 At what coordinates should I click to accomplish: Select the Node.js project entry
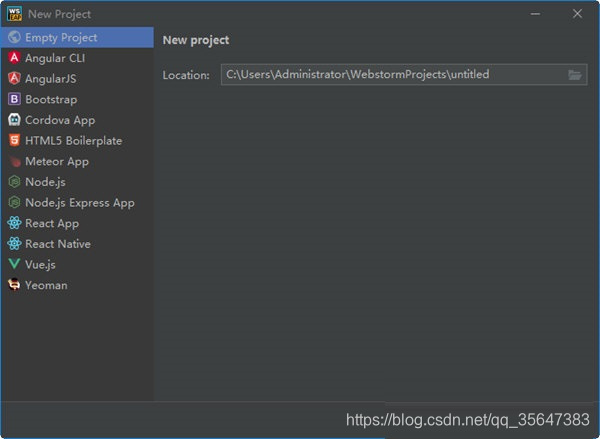(77, 182)
